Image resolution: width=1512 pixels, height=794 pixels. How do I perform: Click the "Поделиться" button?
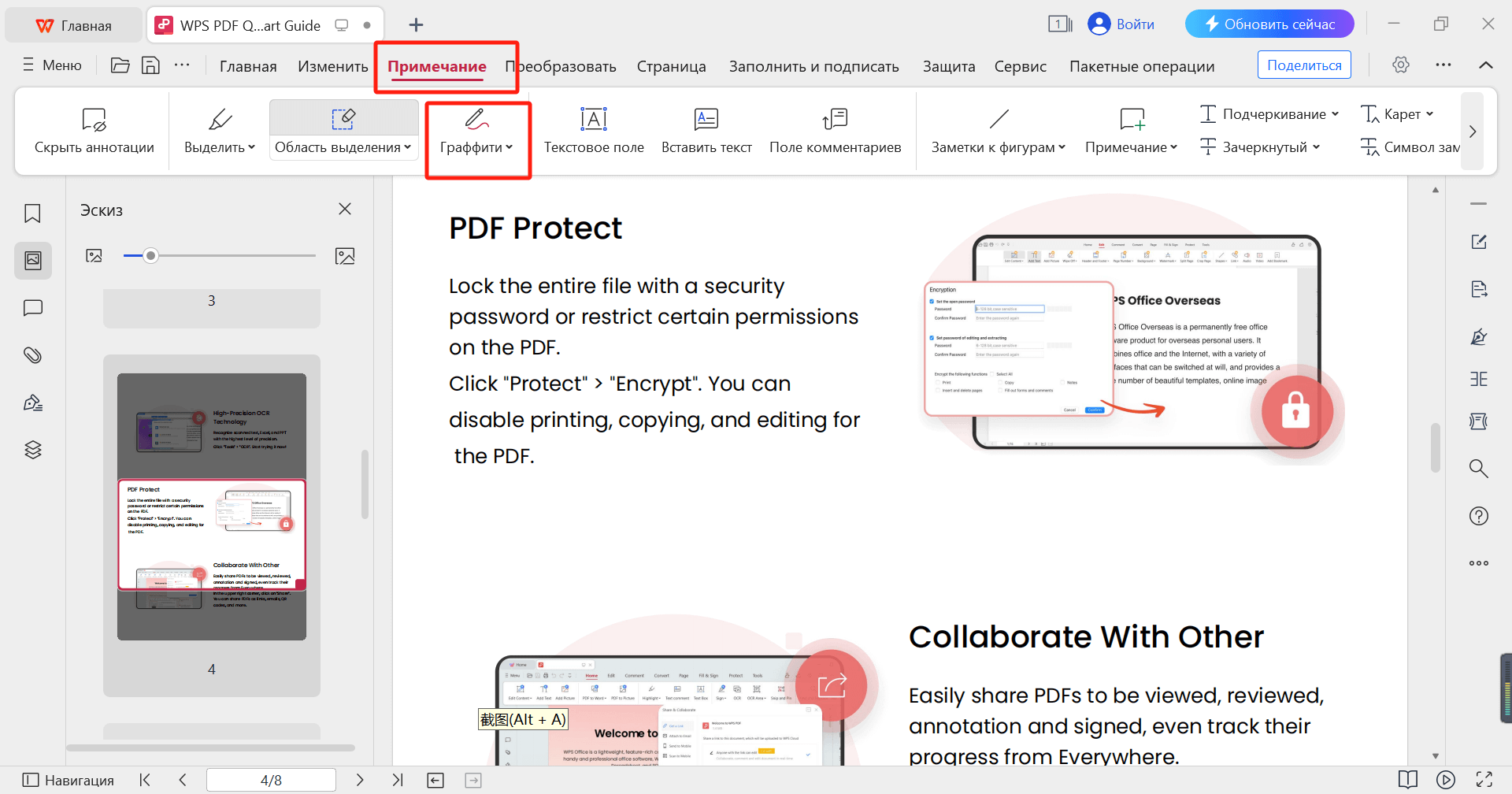[x=1303, y=65]
